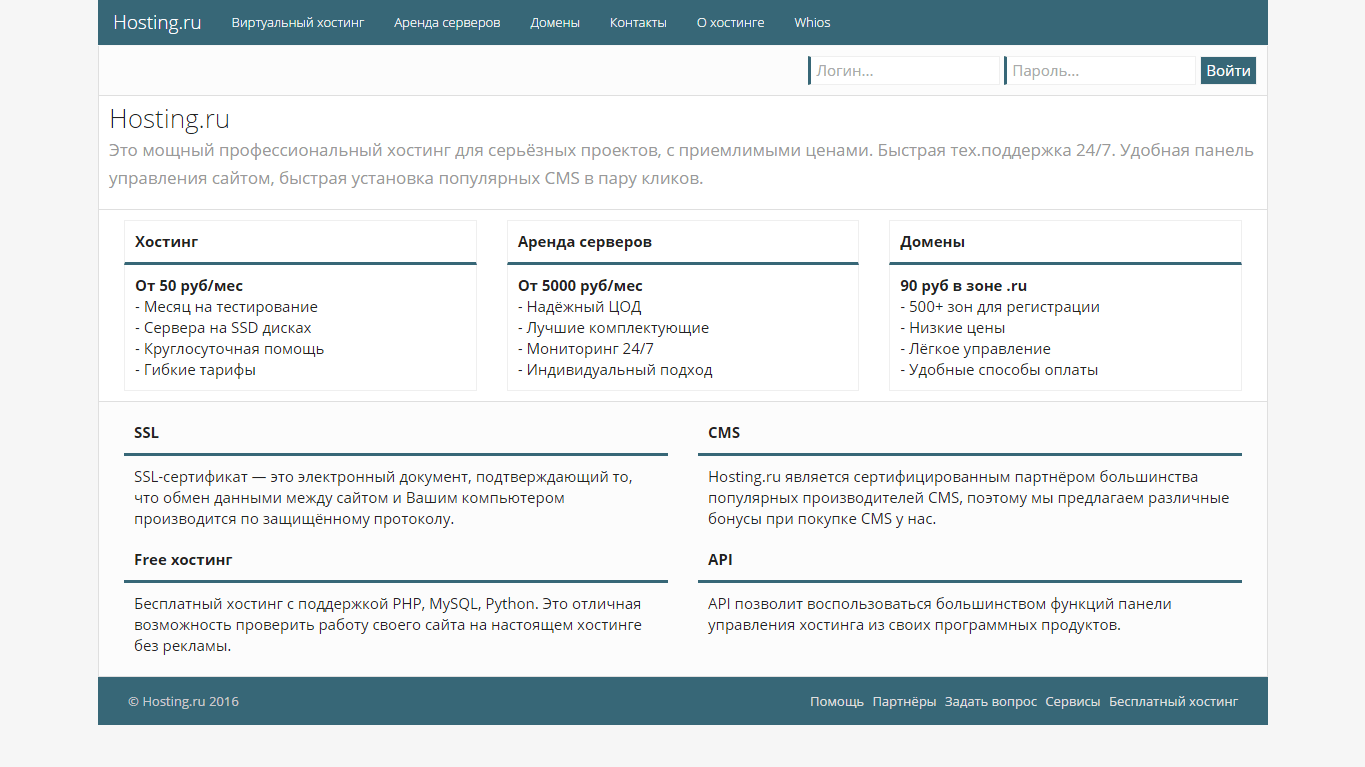Follow the Партнёры footer link
Screen dimensions: 1365x767
coord(904,701)
